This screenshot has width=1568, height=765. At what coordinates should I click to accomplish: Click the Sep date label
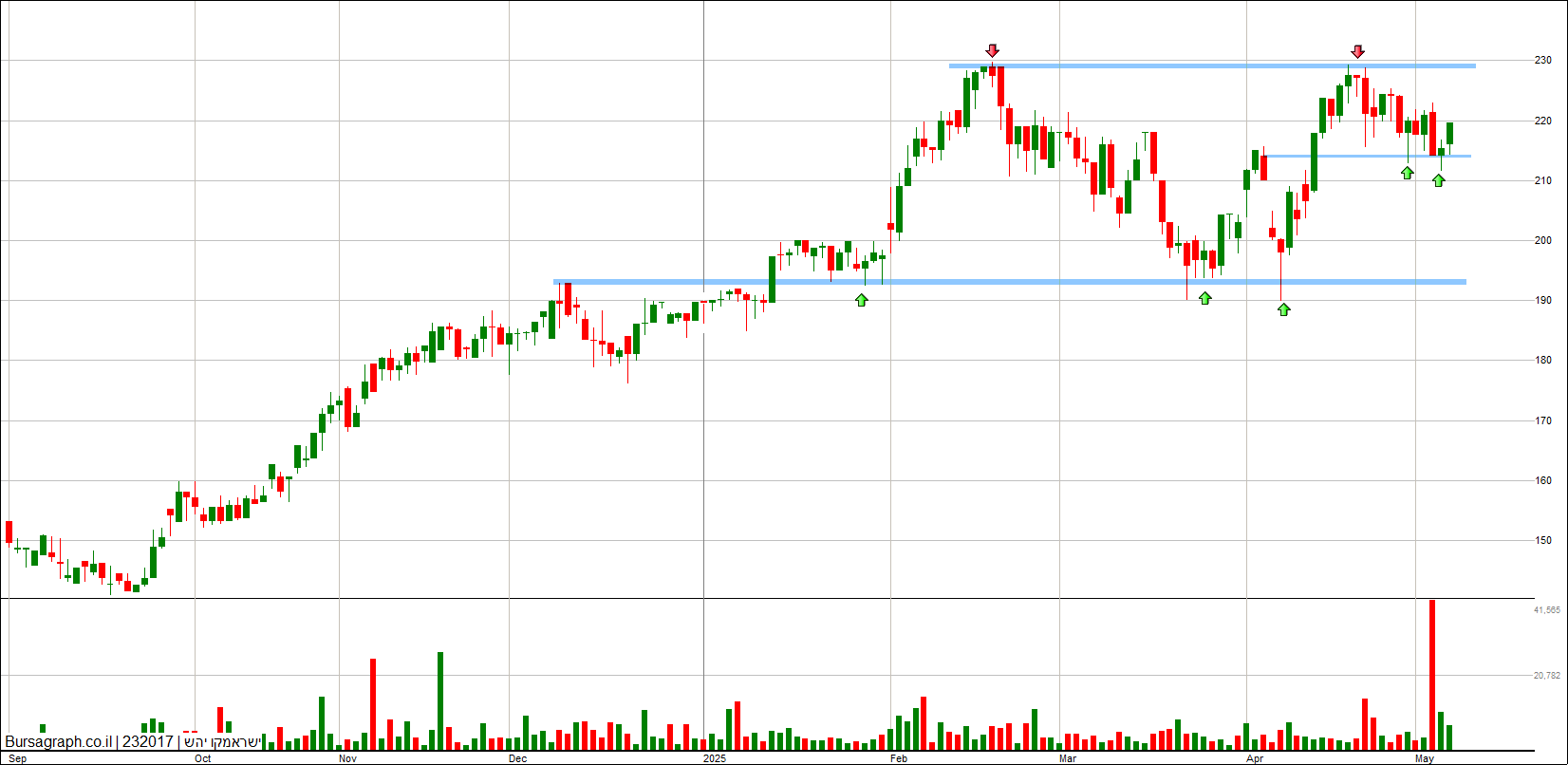(x=17, y=759)
